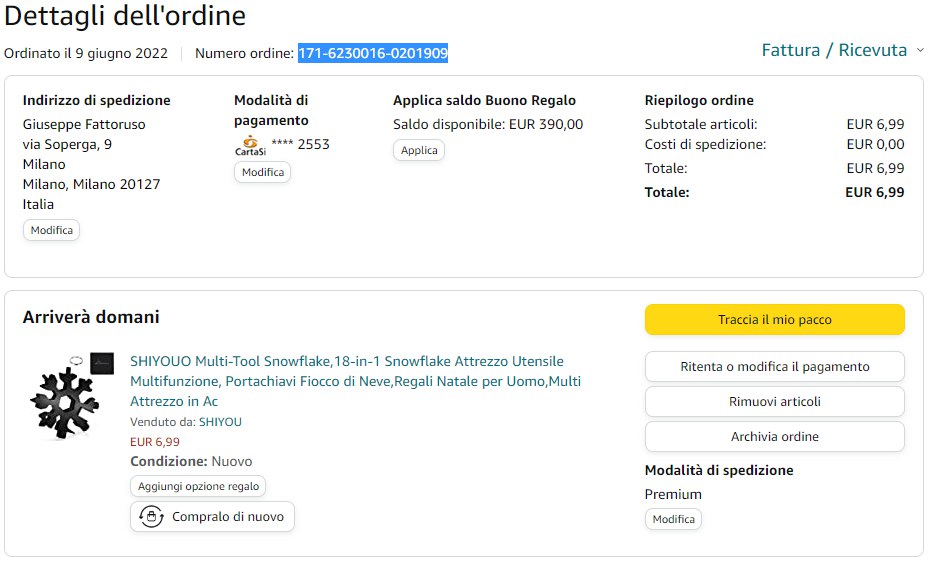Click Modifica under payment method

click(262, 172)
